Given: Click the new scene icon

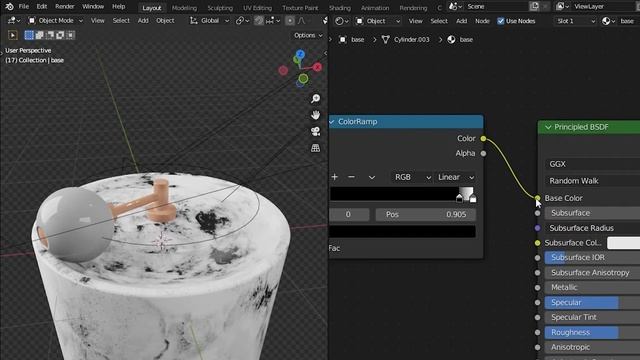Looking at the screenshot, I should (x=534, y=7).
